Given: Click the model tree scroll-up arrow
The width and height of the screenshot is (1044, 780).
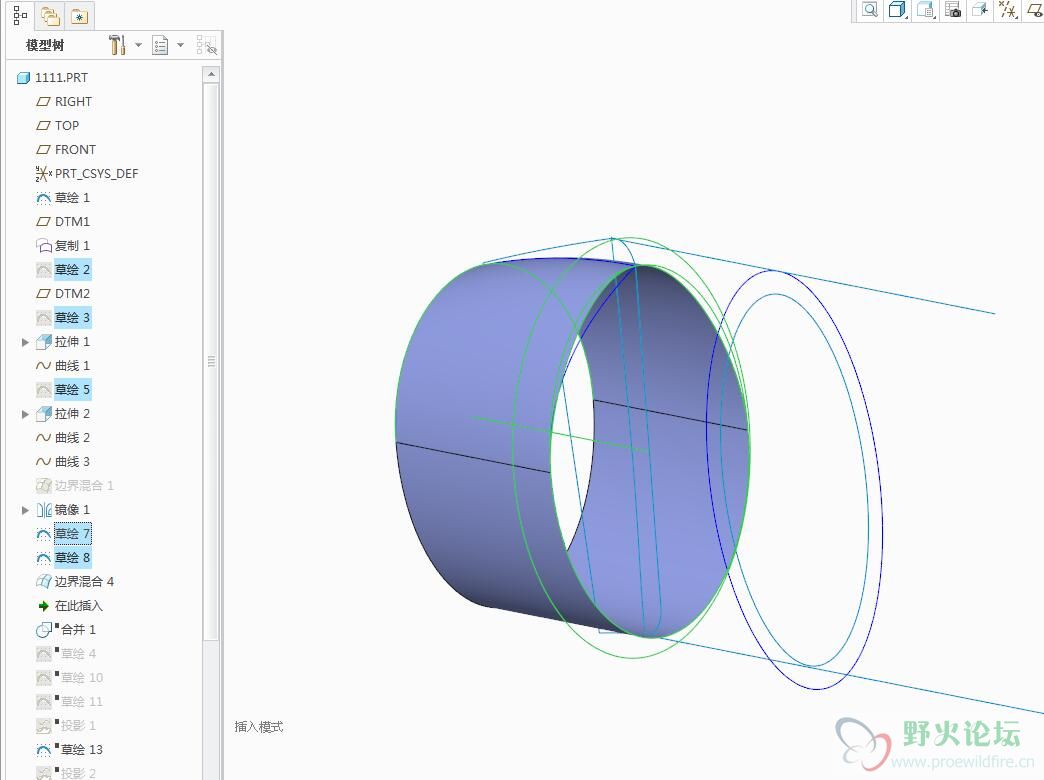Looking at the screenshot, I should pyautogui.click(x=211, y=74).
